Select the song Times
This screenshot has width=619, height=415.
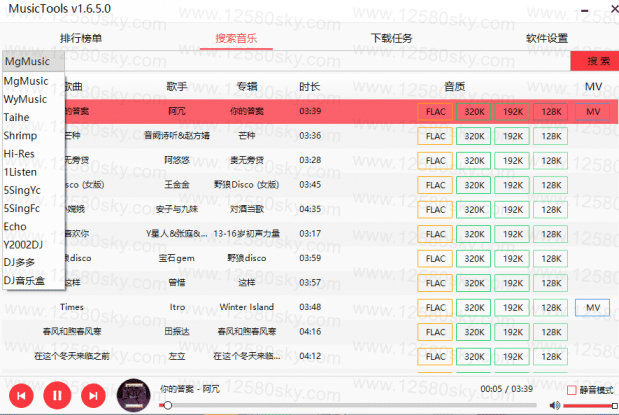(72, 307)
